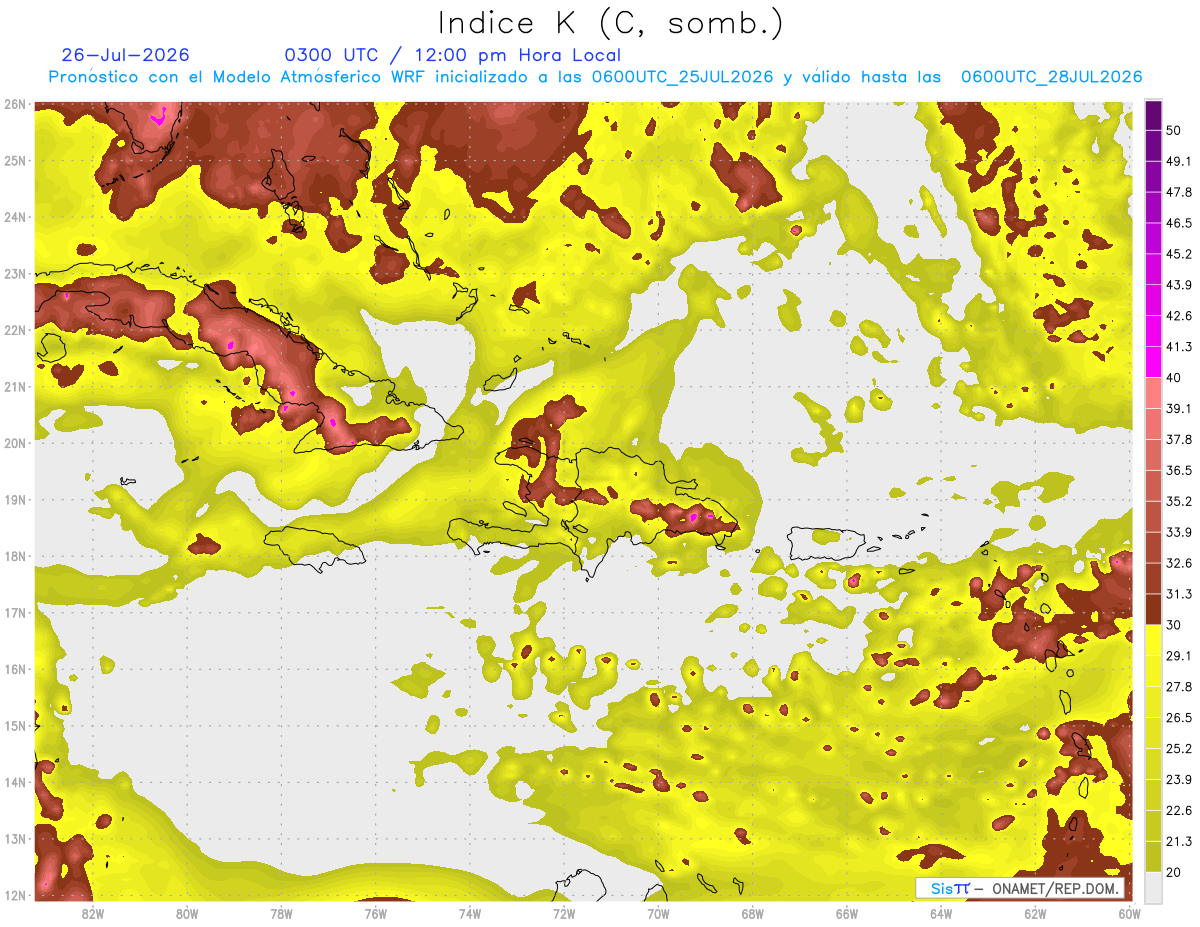
Task: Click the latitude label '22N'
Action: tap(15, 330)
